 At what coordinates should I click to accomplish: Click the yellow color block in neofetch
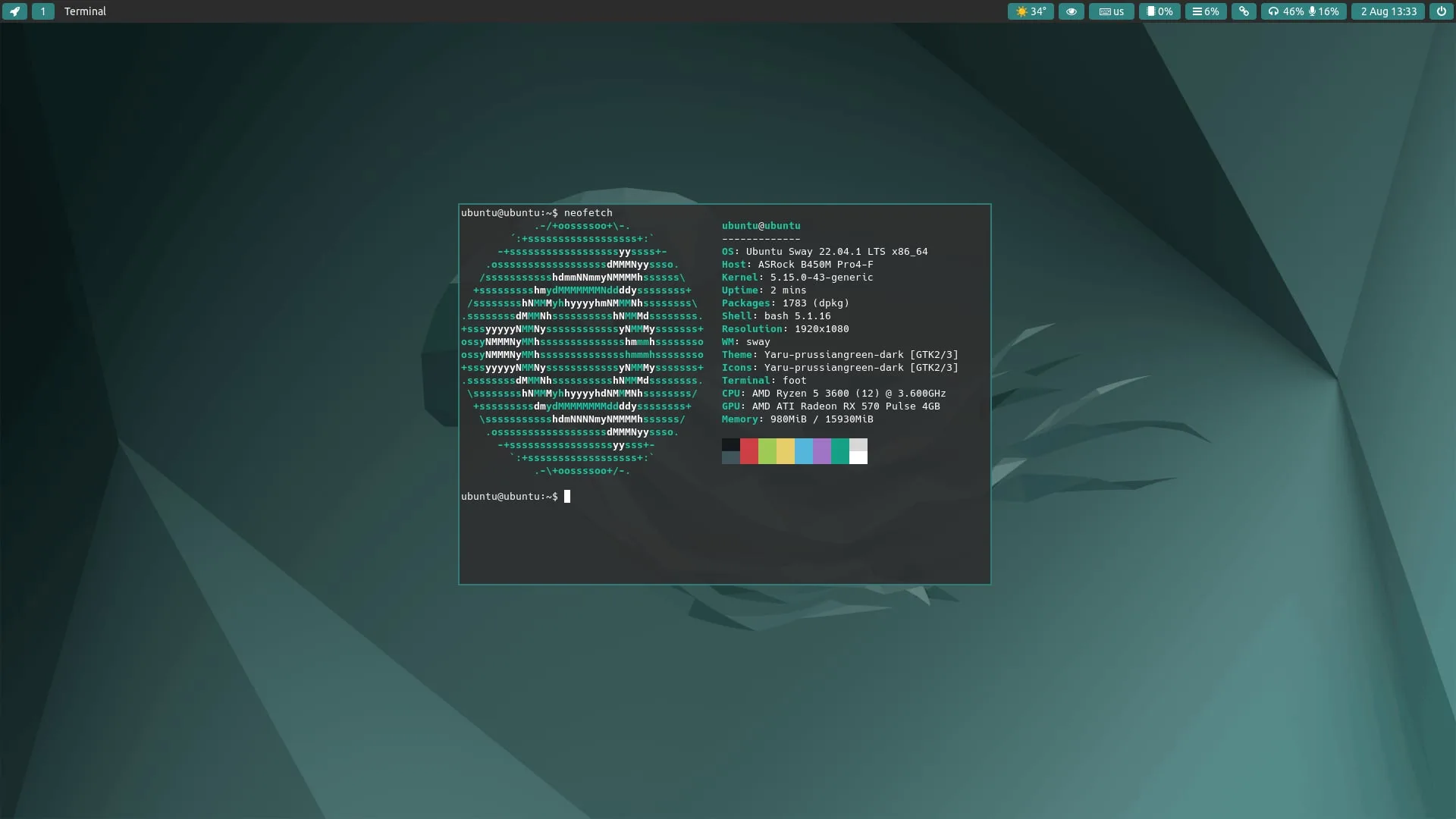tap(786, 451)
